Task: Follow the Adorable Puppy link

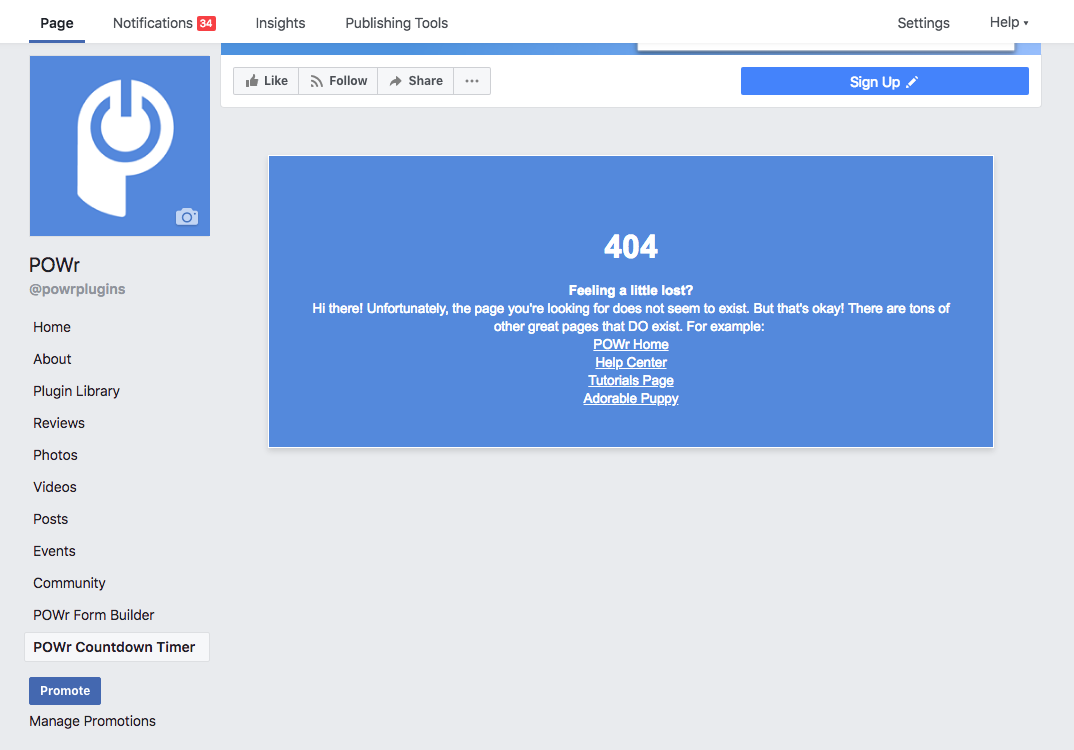Action: point(631,399)
